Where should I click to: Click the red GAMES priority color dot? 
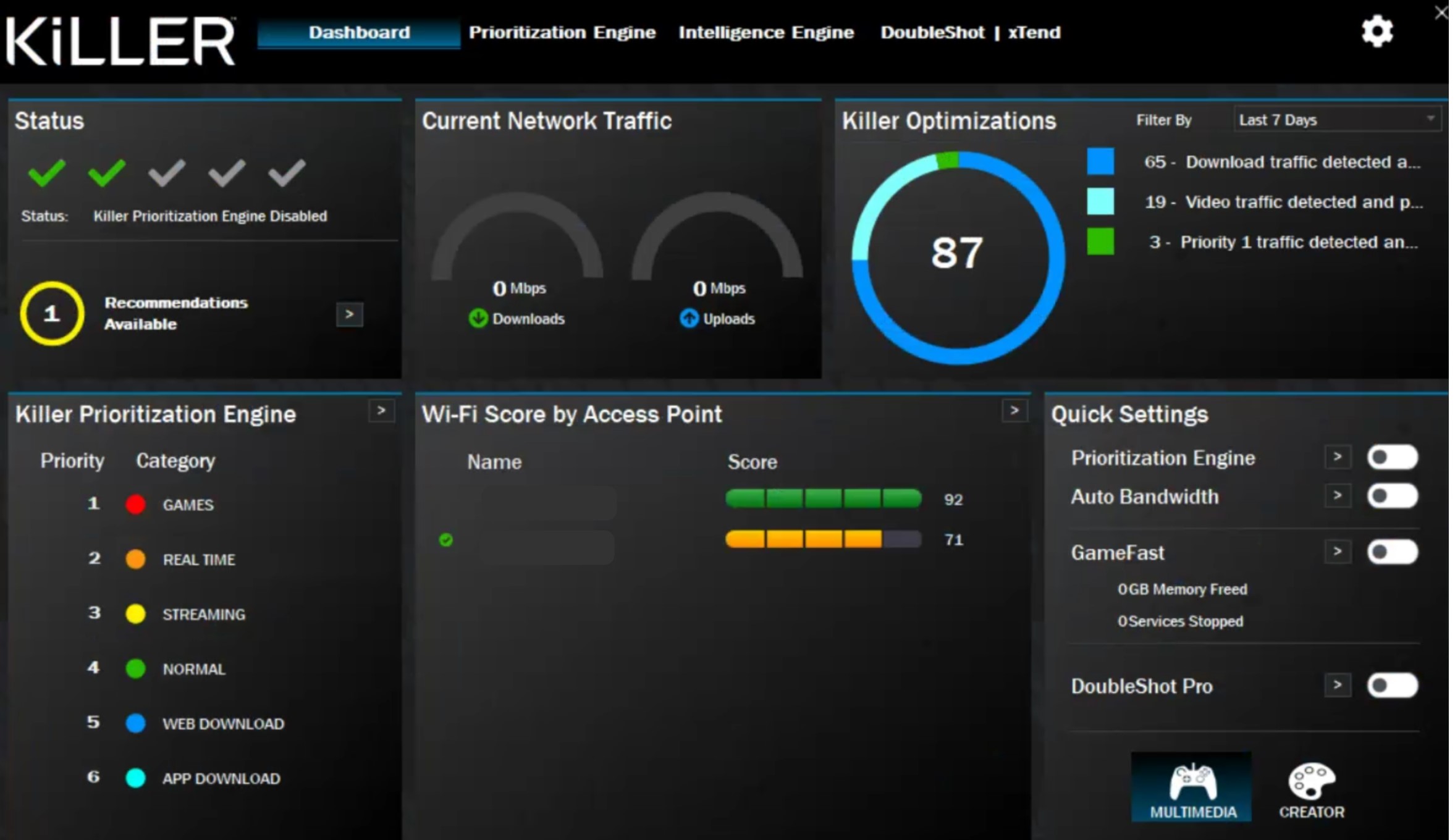[x=135, y=505]
